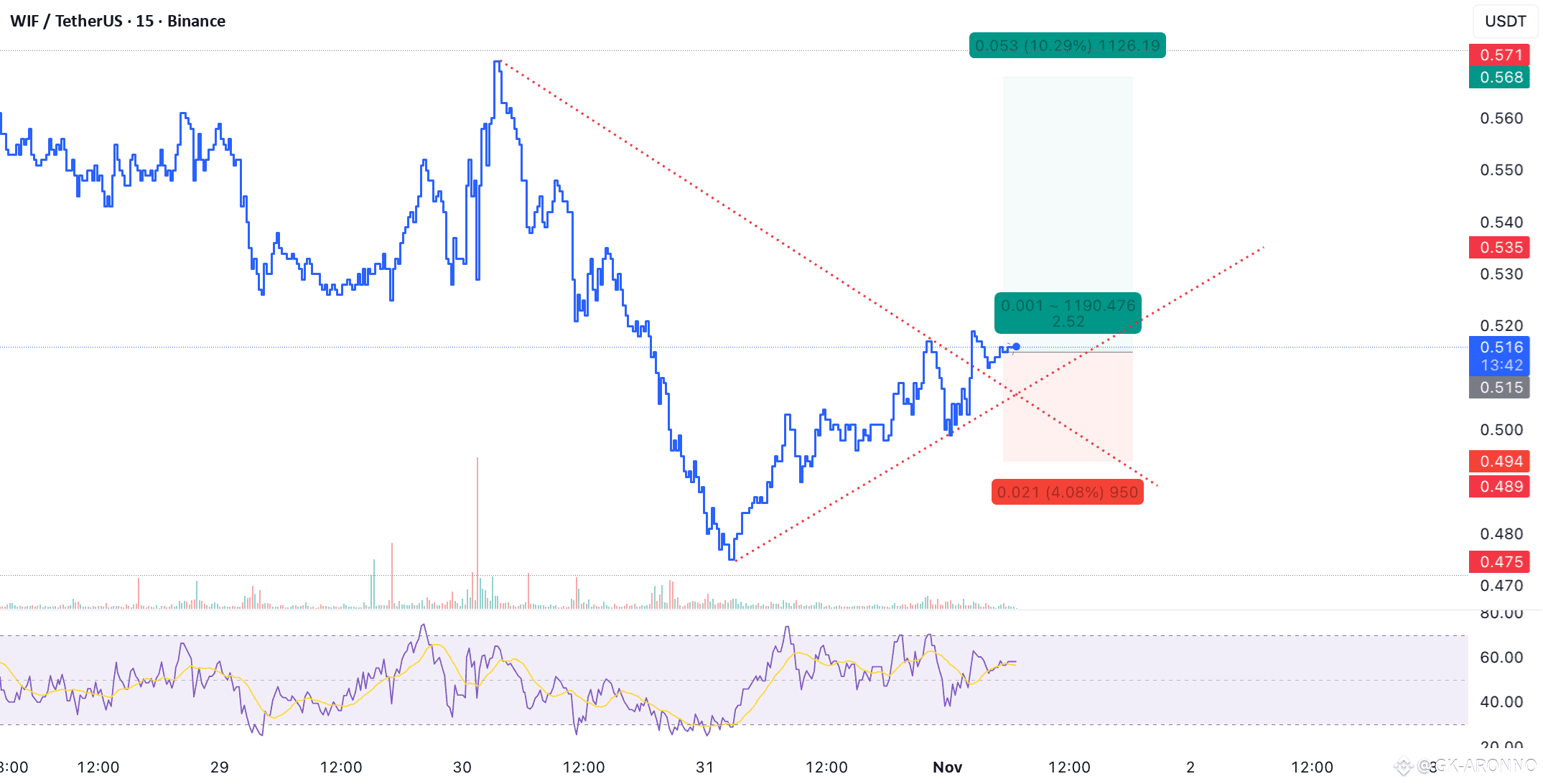The width and height of the screenshot is (1543, 784).
Task: Click the red 4.08% stop loss label
Action: (x=1067, y=492)
